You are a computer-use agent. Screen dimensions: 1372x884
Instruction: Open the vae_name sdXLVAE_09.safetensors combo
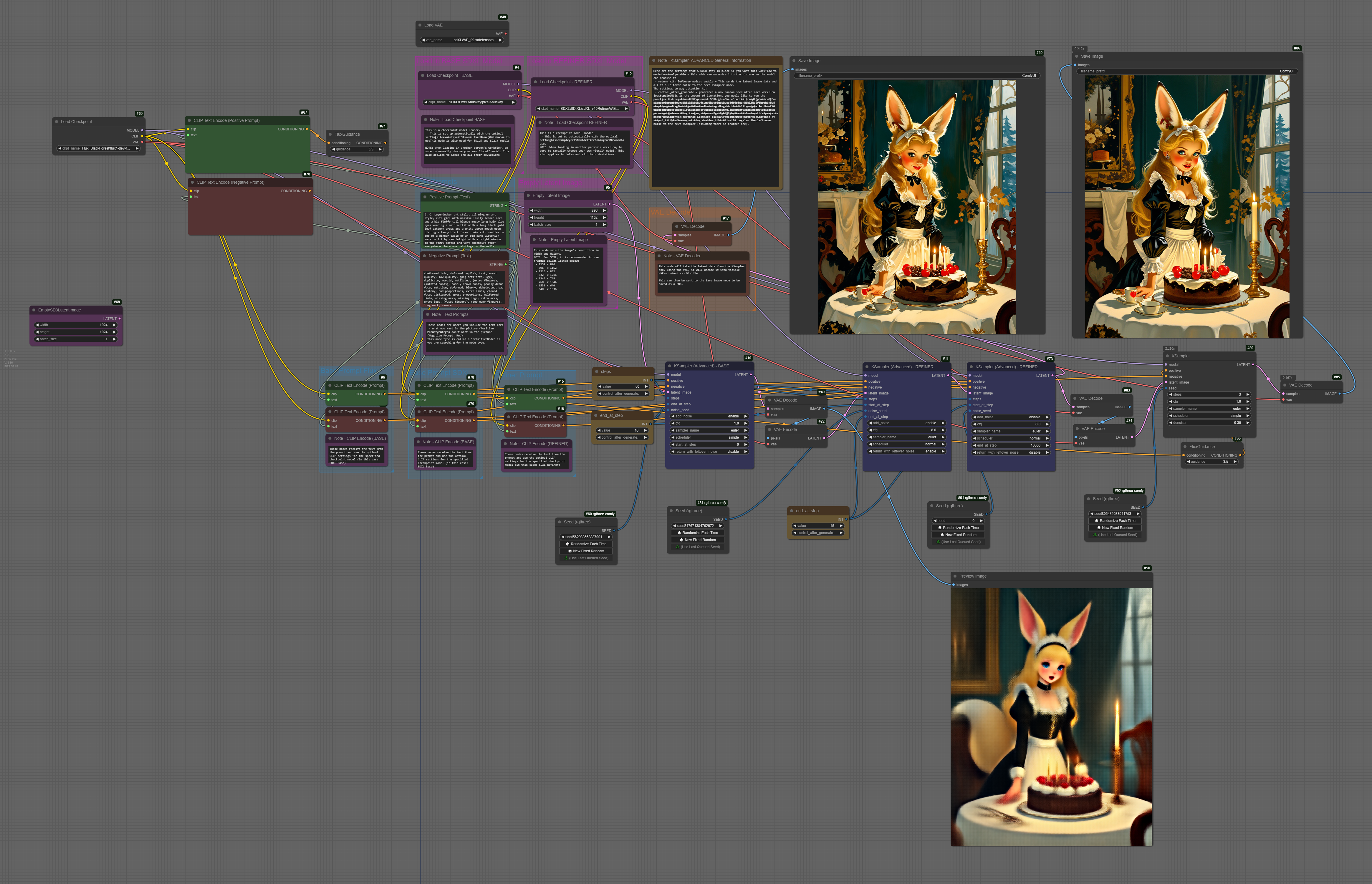(x=461, y=40)
